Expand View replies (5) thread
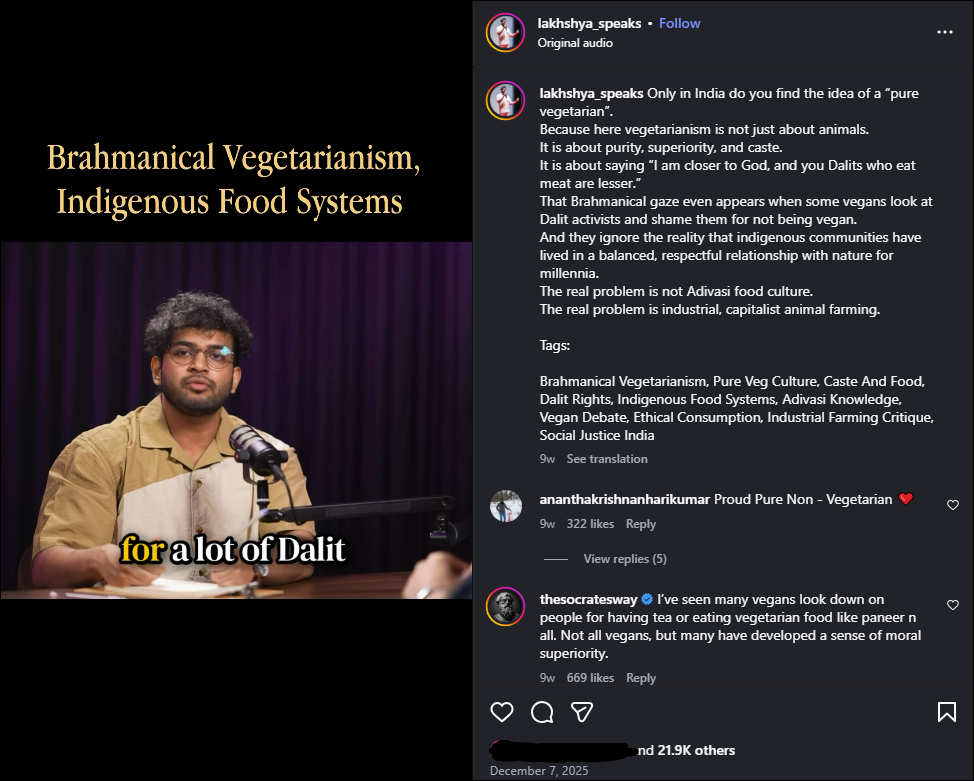This screenshot has height=781, width=974. pos(625,559)
